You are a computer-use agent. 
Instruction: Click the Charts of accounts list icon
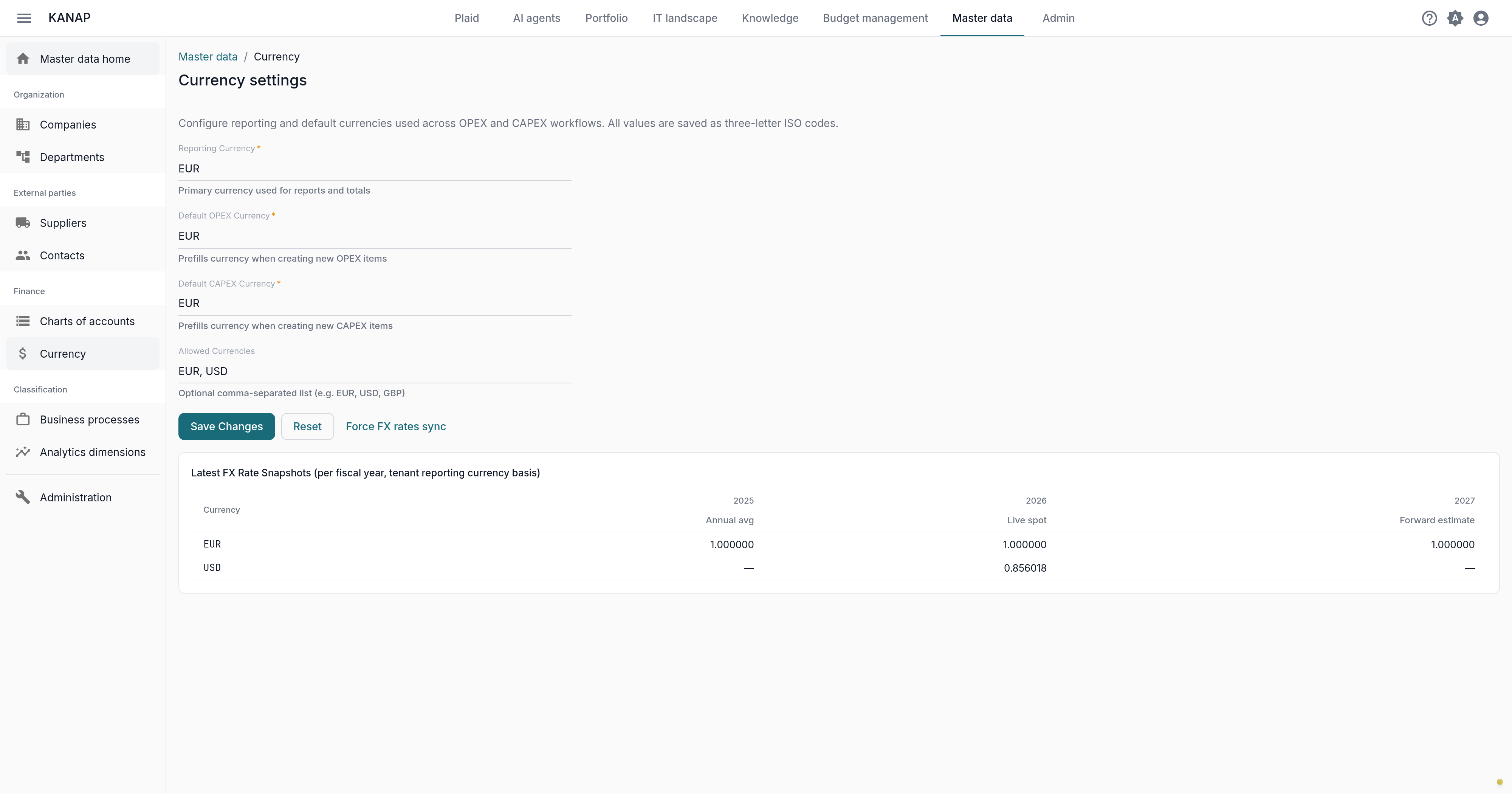[x=23, y=321]
